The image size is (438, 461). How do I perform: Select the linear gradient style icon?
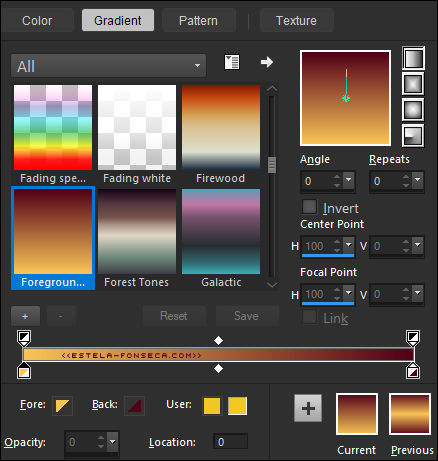pyautogui.click(x=413, y=58)
